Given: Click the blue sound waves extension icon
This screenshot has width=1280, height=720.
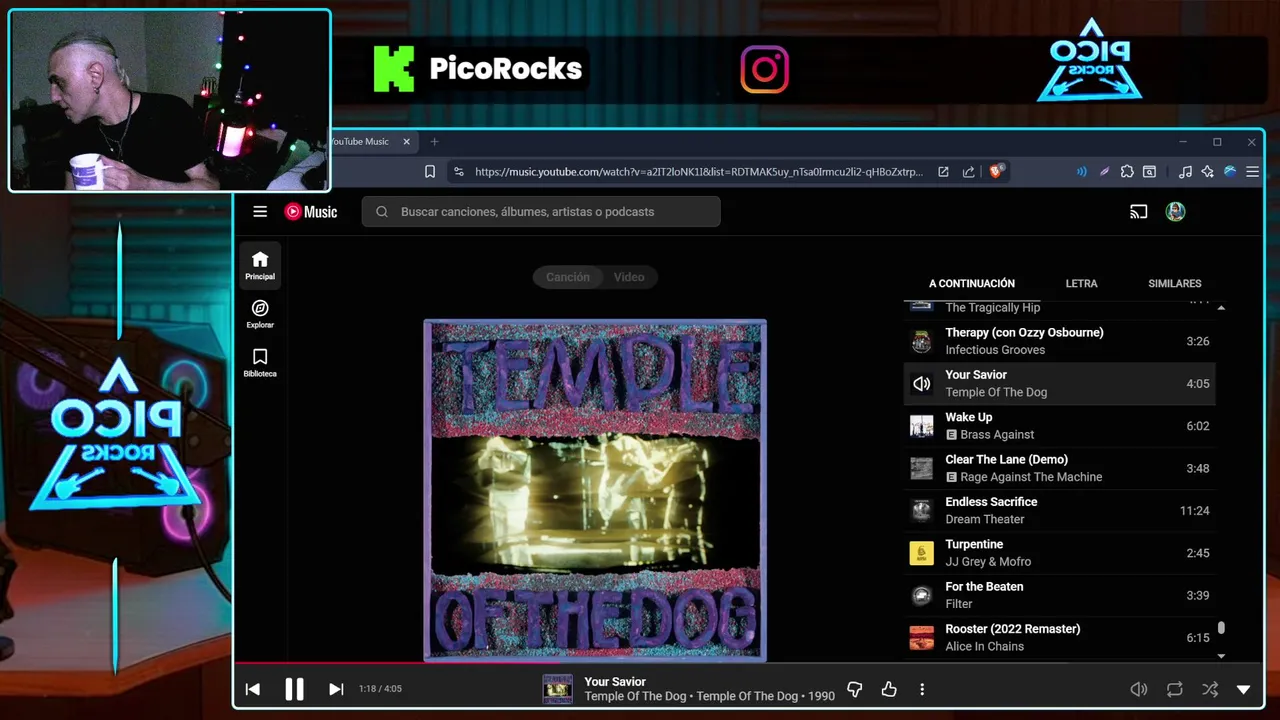Looking at the screenshot, I should tap(1081, 172).
